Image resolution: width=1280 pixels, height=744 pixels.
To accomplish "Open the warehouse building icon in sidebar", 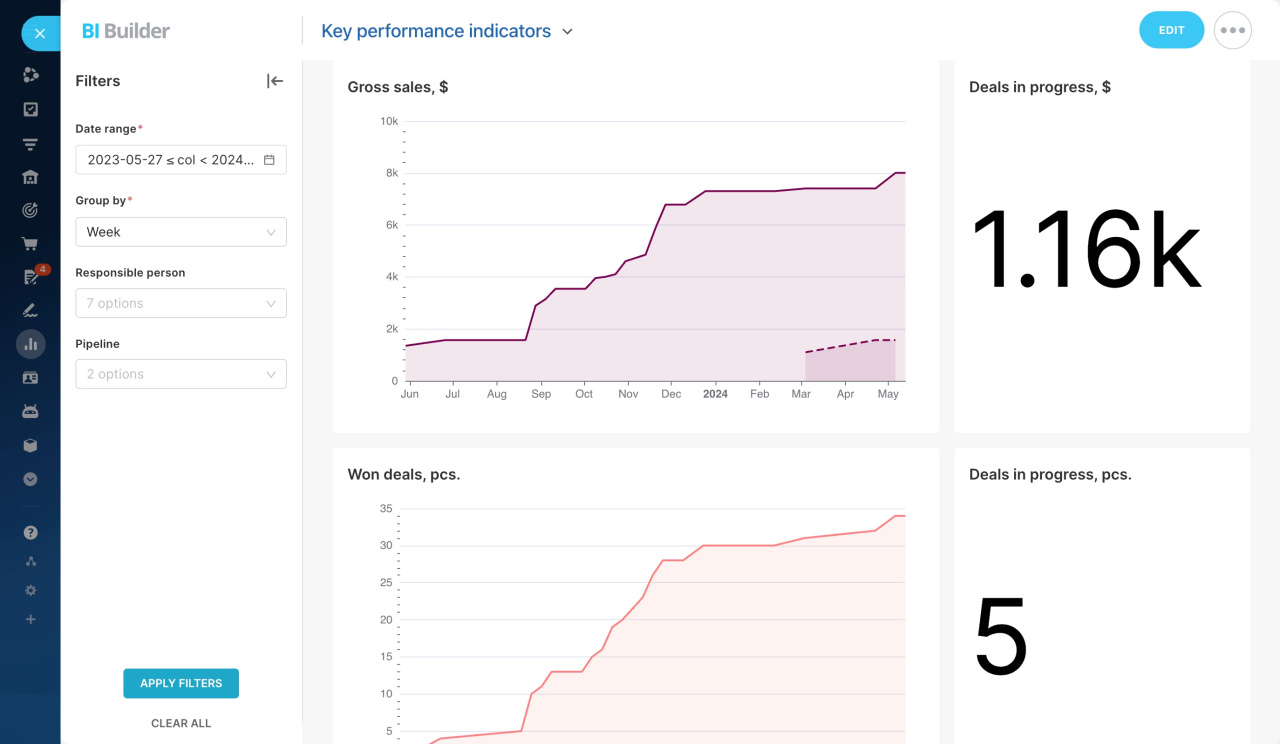I will 30,177.
